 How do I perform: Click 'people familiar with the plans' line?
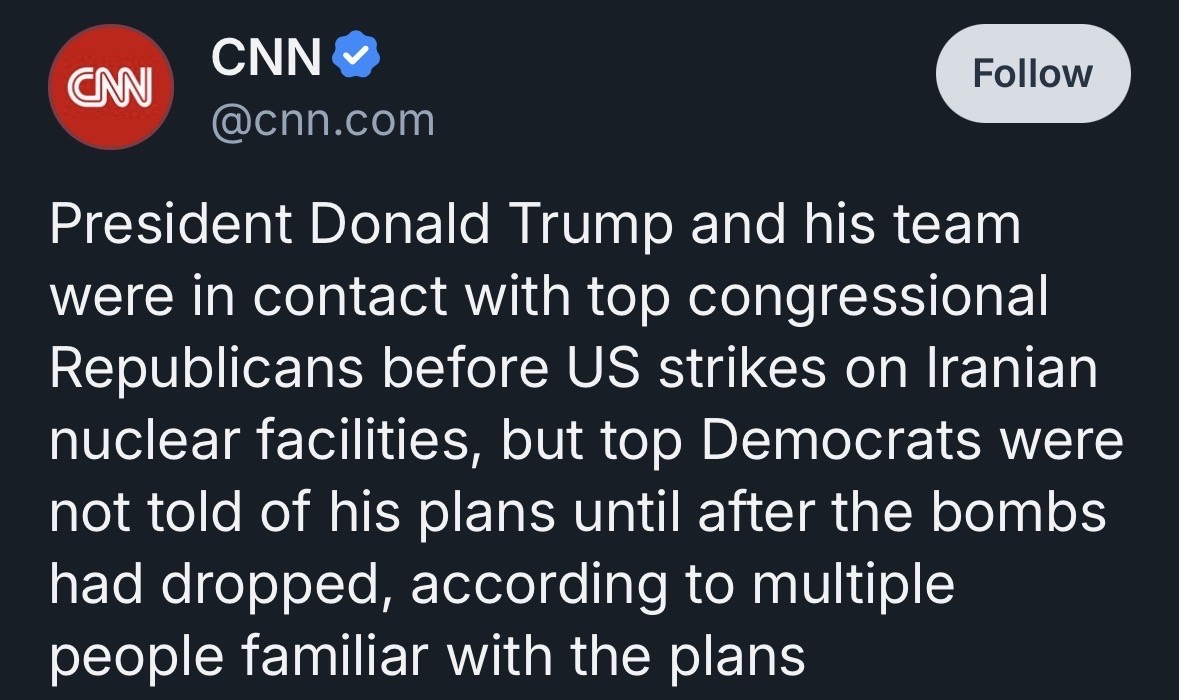[427, 656]
